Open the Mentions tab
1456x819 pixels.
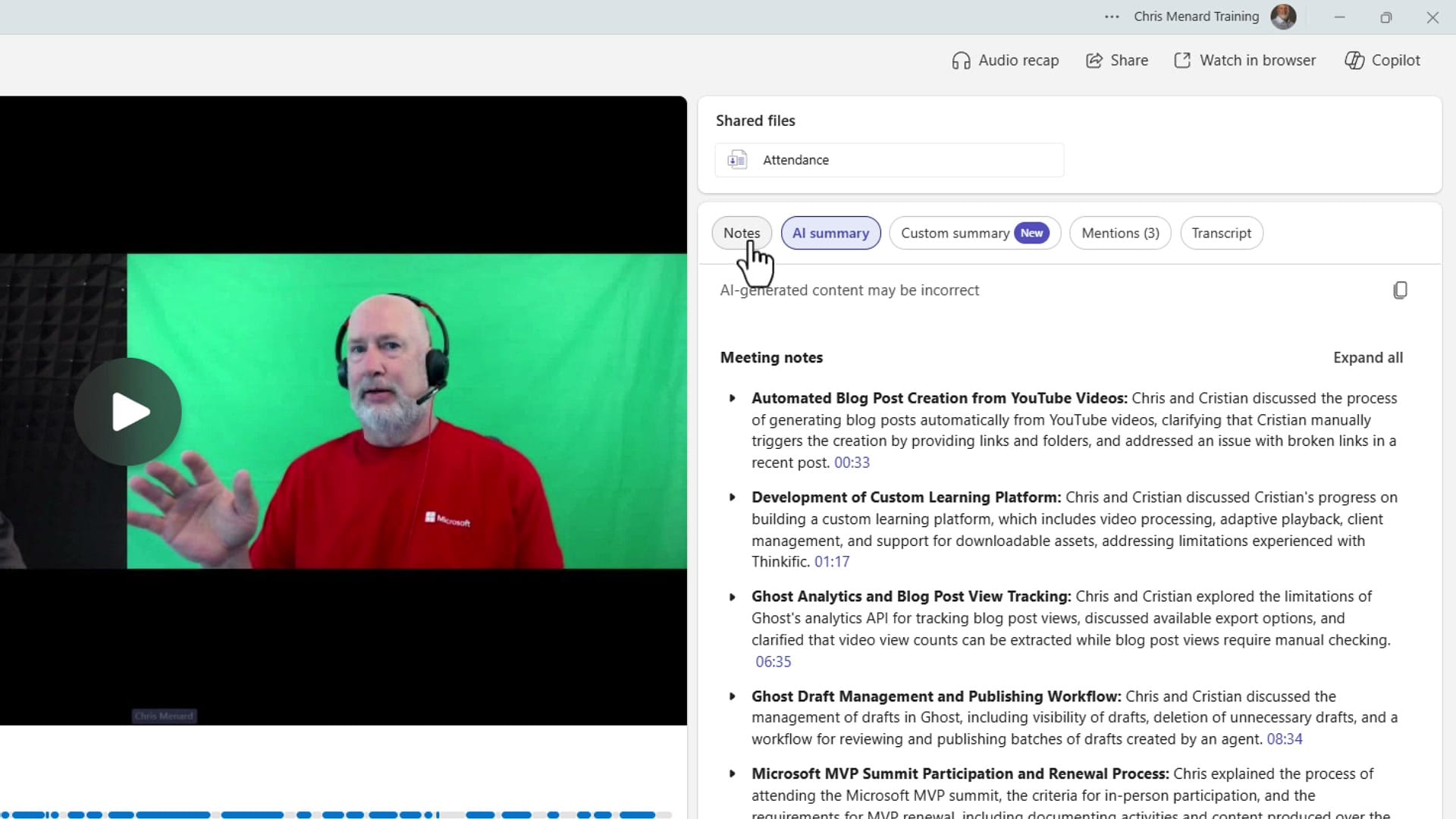1120,233
